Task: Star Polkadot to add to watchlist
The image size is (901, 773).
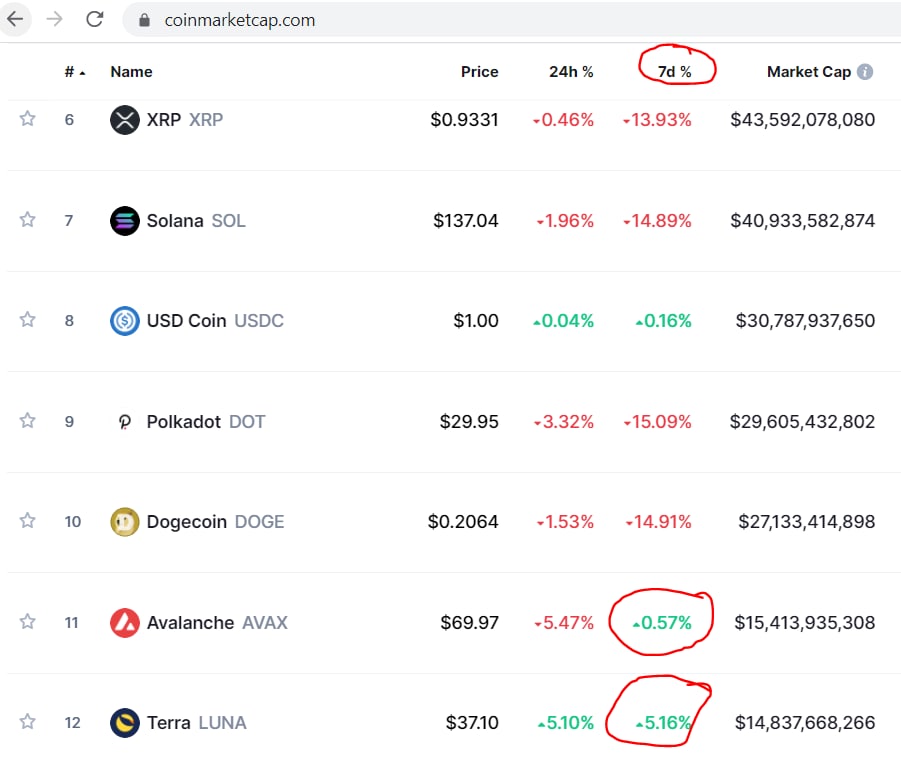Action: tap(27, 421)
